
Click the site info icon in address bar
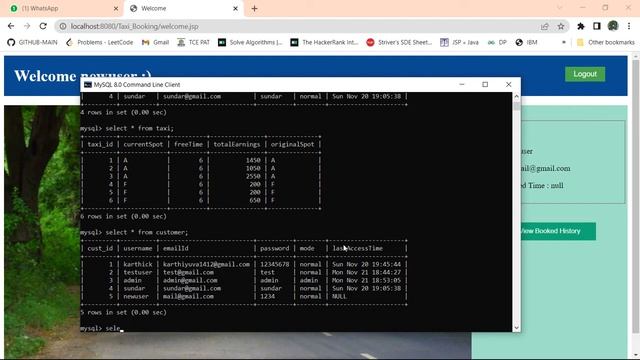pos(62,26)
